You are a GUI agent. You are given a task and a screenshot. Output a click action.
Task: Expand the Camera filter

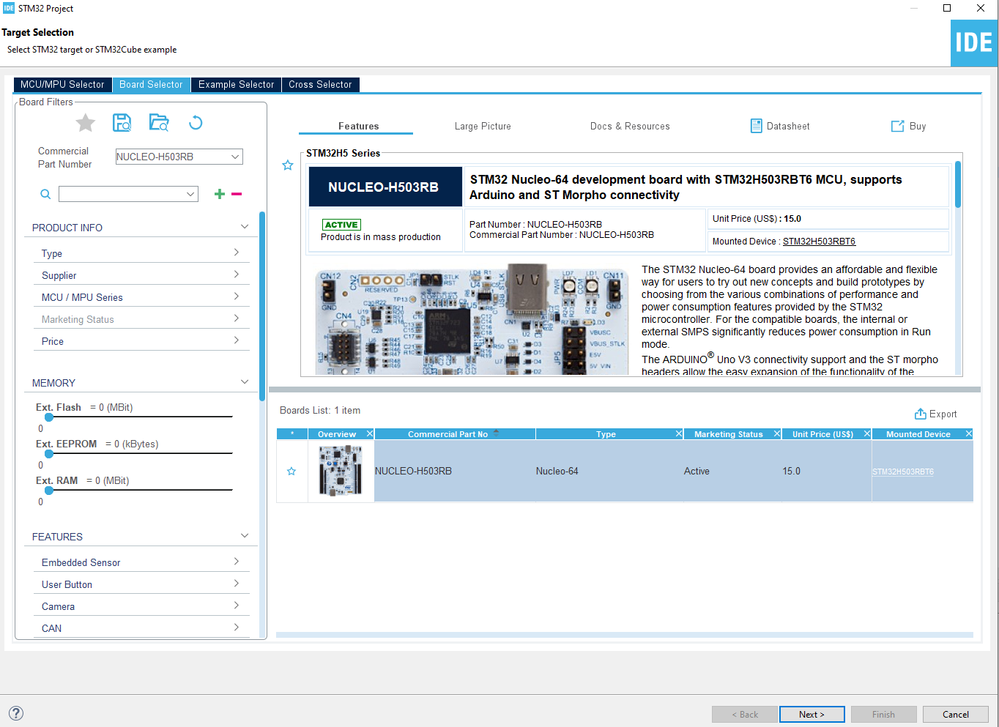coord(236,605)
